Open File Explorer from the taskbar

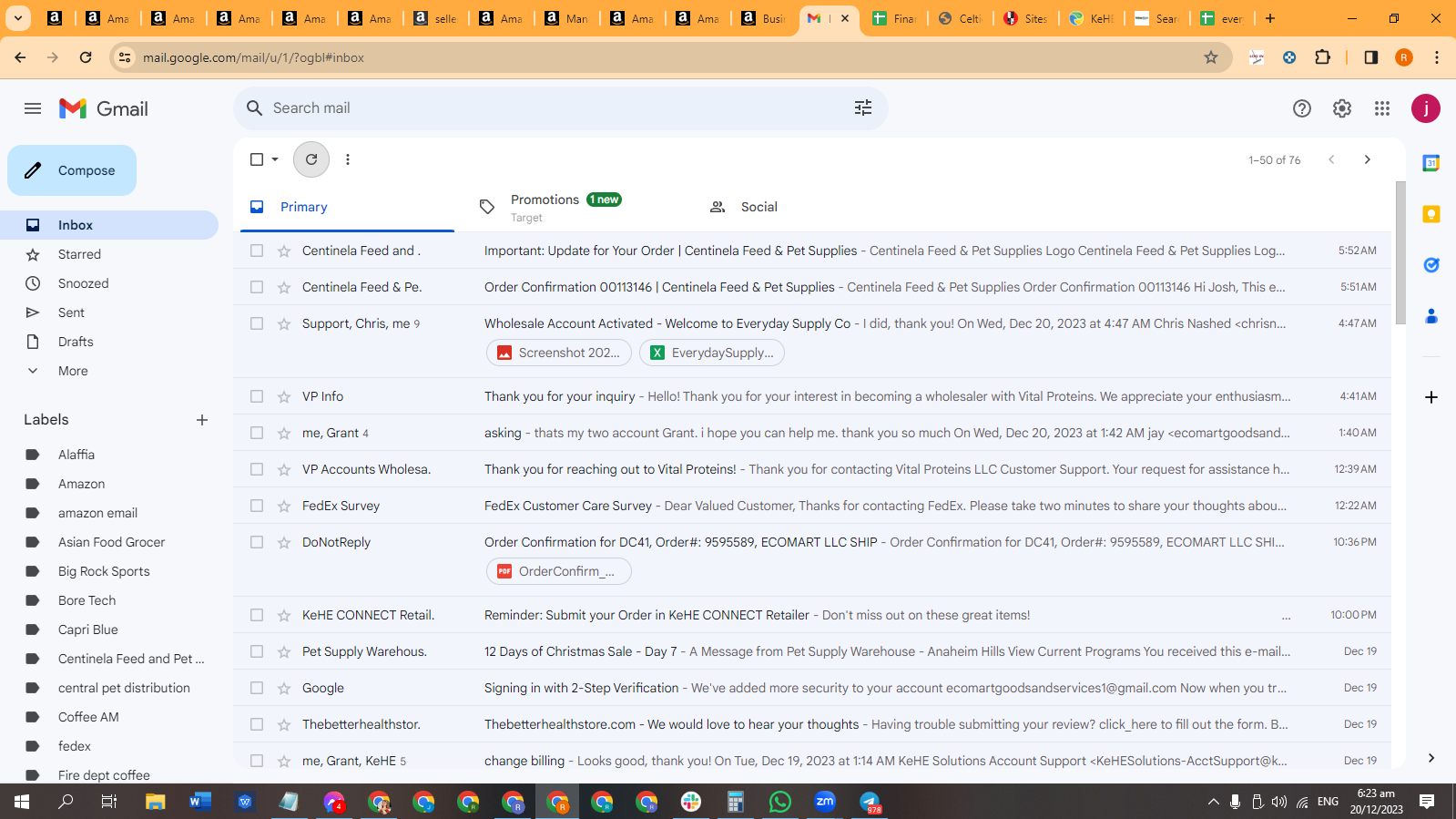(x=156, y=802)
